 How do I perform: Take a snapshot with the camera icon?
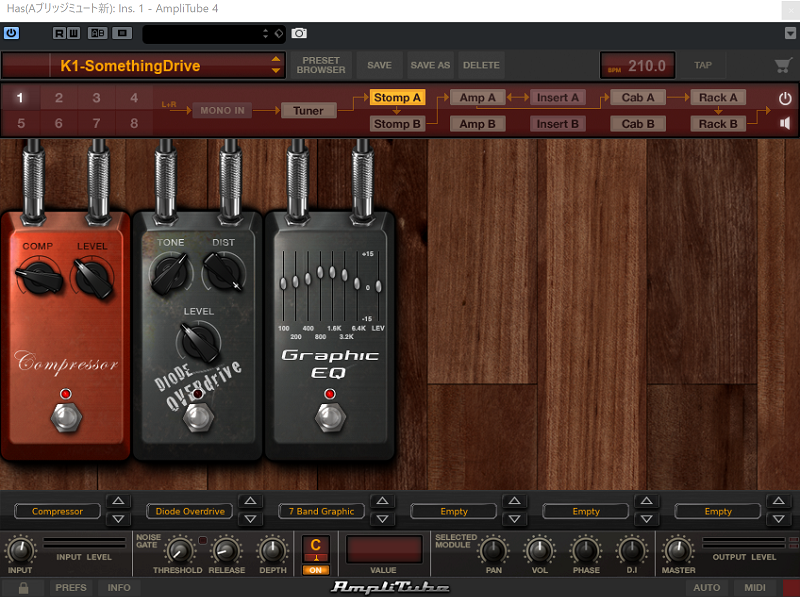[x=299, y=33]
